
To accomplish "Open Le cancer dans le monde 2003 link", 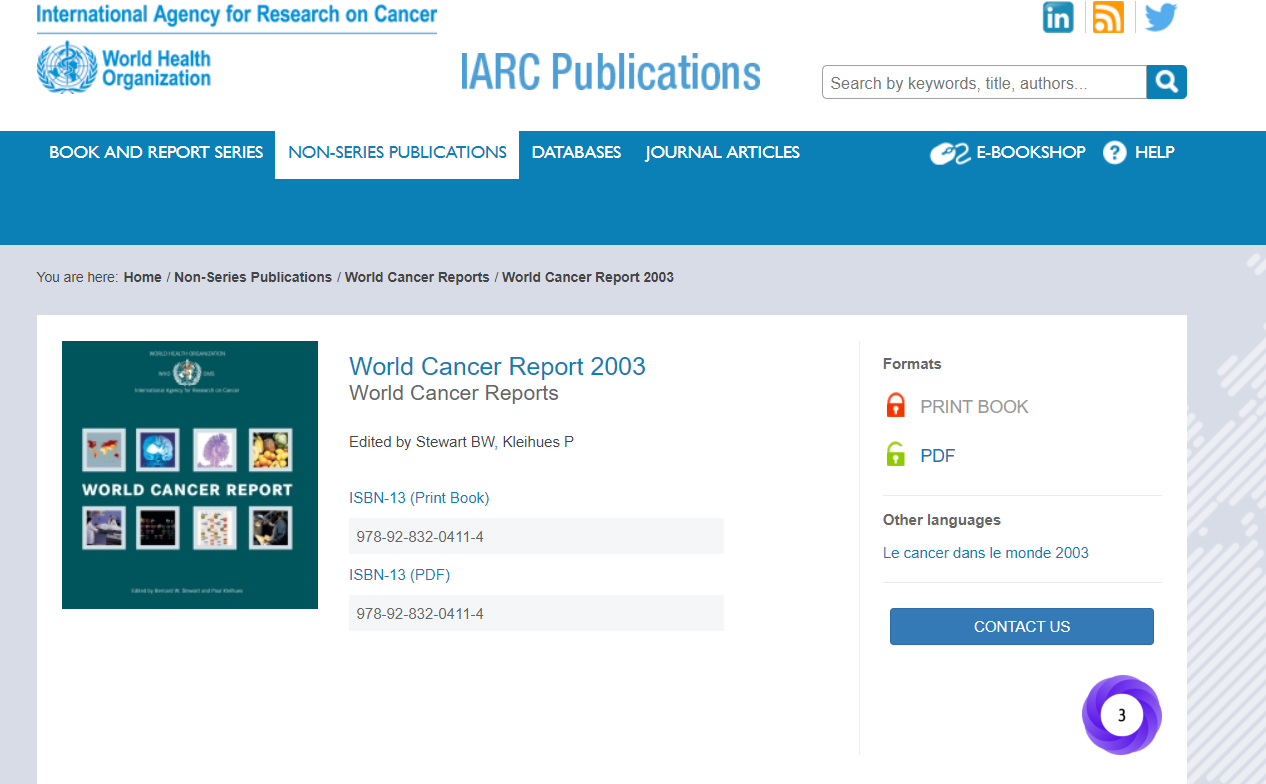I will 985,552.
